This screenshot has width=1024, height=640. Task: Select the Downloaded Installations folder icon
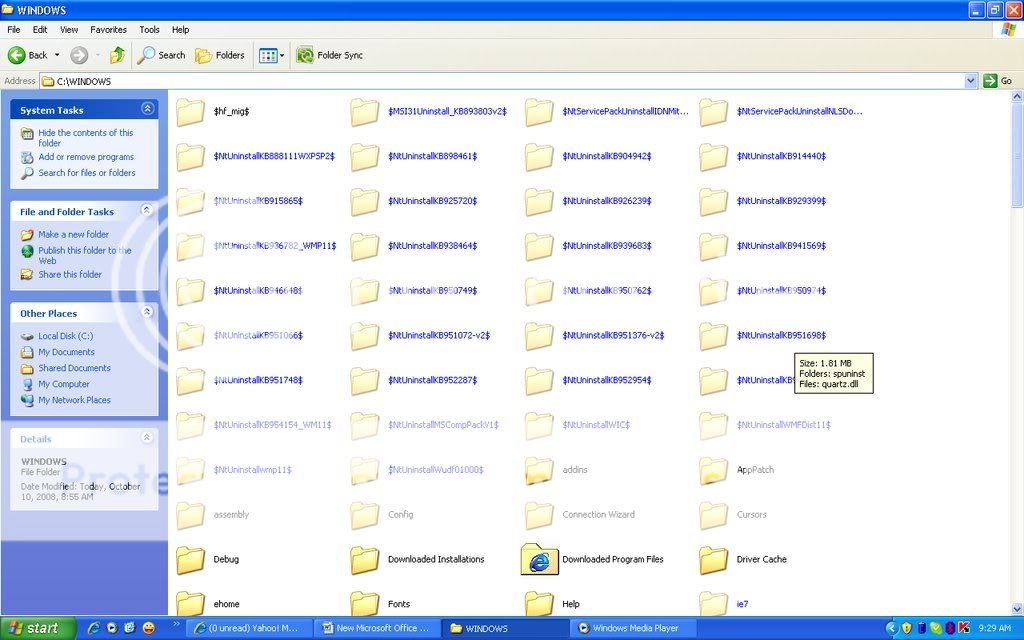click(364, 560)
